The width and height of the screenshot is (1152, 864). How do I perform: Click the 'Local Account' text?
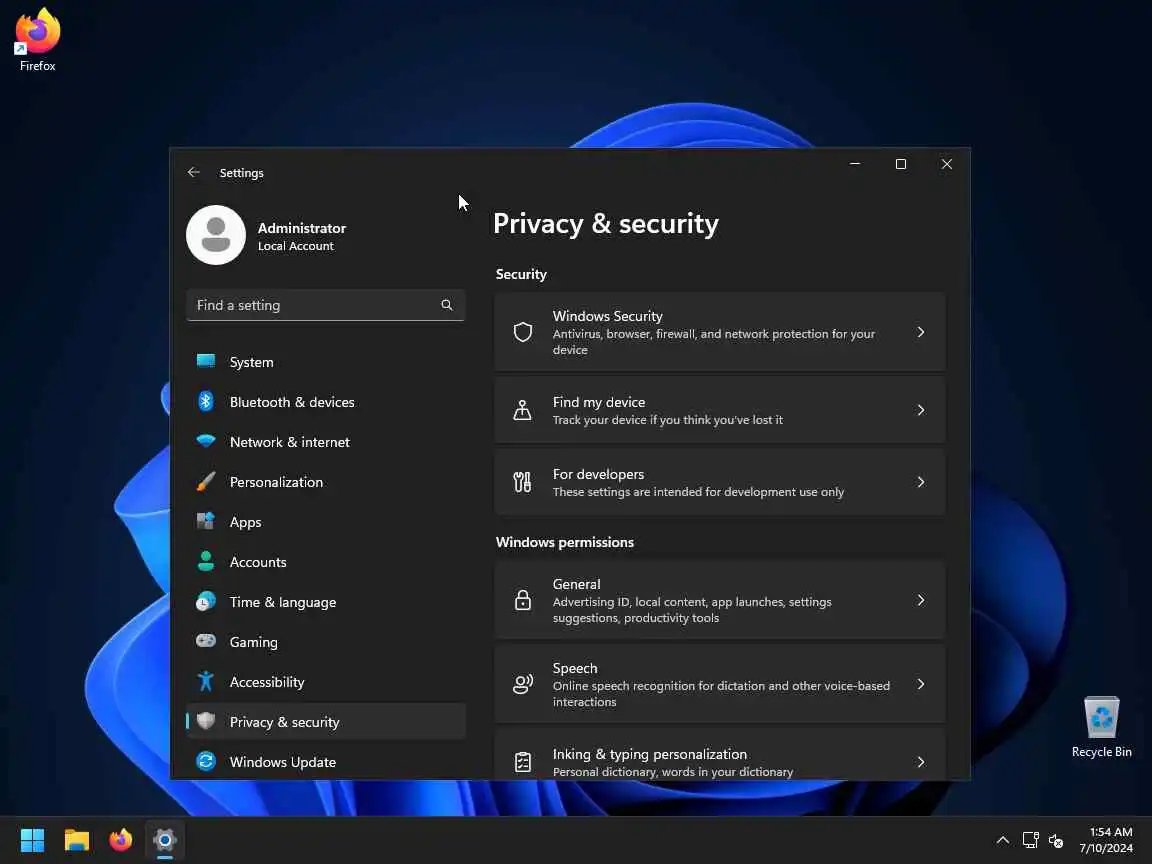tap(295, 246)
